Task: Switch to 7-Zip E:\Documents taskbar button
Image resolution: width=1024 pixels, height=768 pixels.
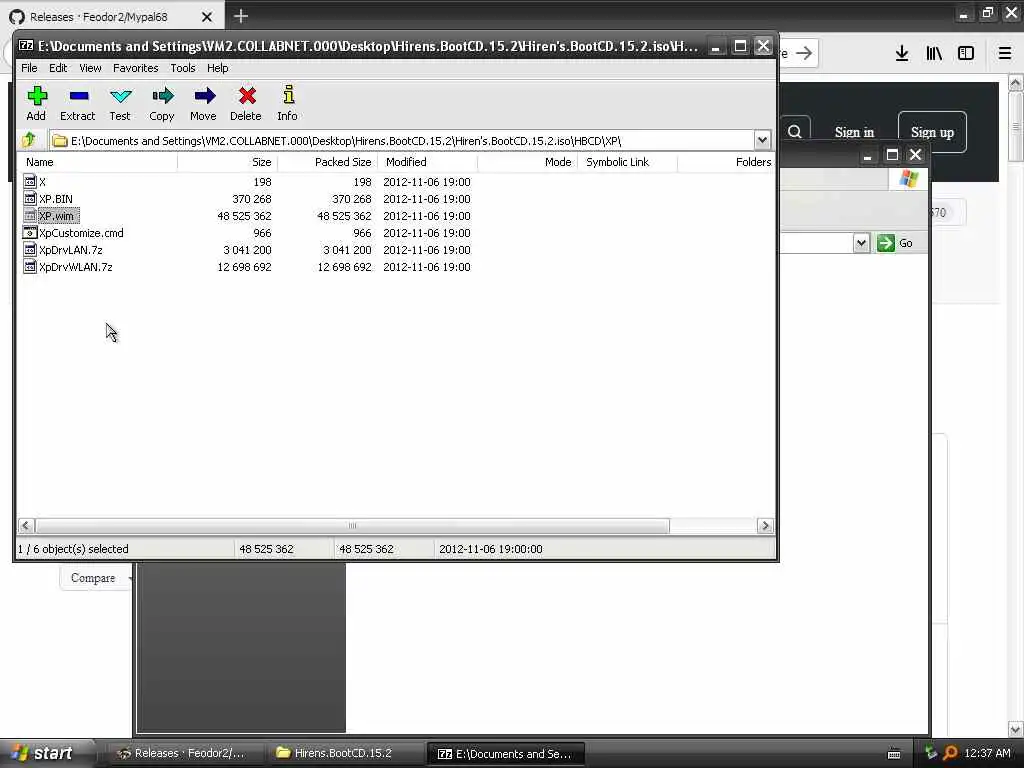Action: pos(505,753)
